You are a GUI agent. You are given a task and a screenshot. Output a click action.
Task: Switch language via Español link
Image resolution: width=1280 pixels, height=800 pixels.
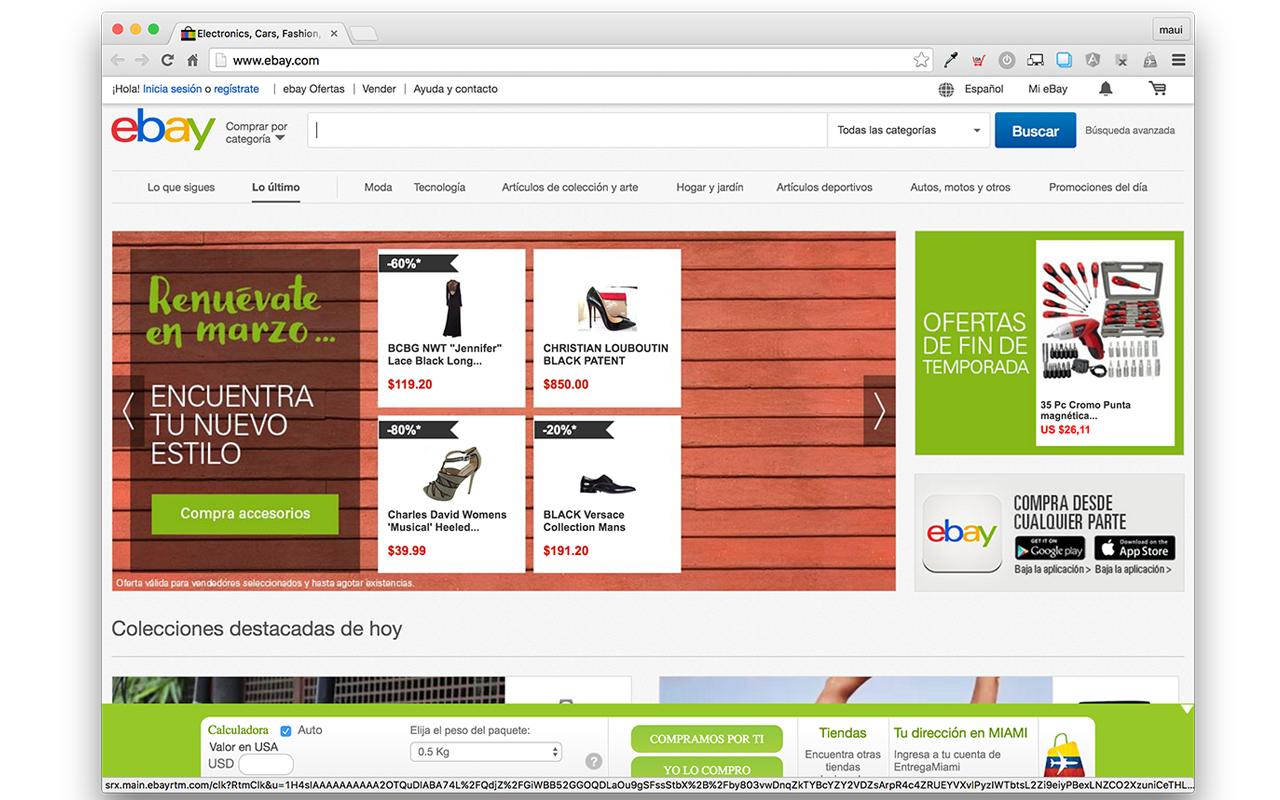point(984,89)
